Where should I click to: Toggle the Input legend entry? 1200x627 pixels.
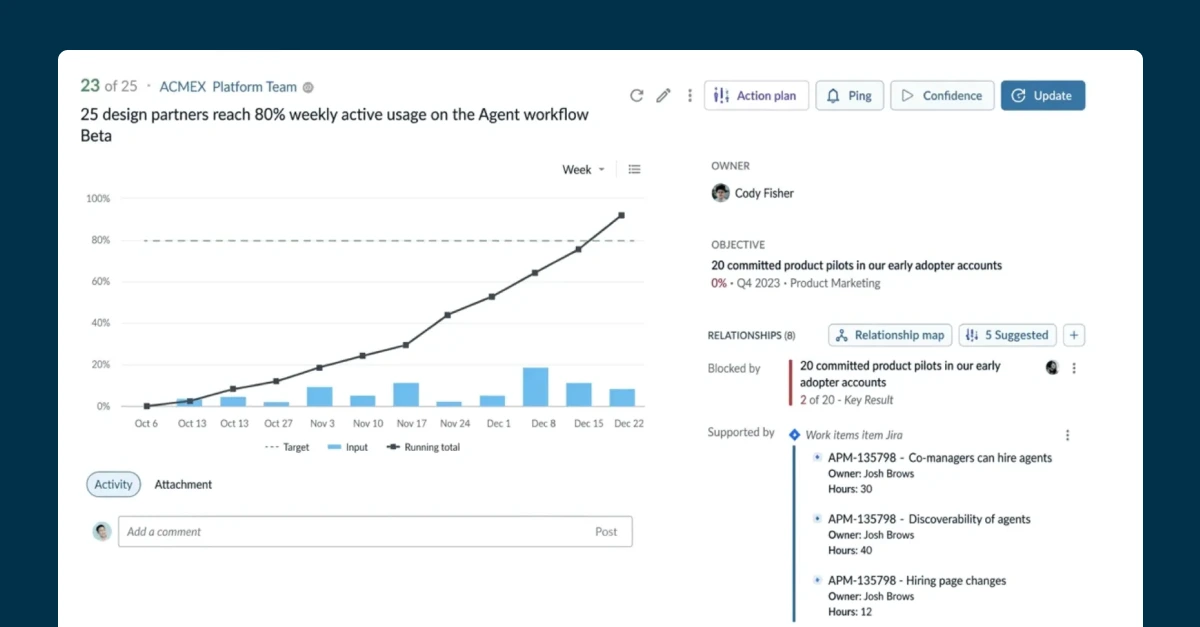coord(347,447)
